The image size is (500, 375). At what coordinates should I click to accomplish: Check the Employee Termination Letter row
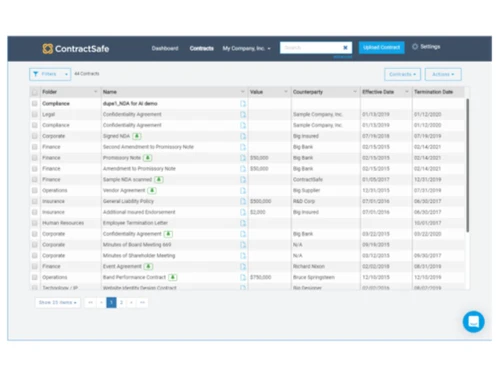(x=34, y=223)
